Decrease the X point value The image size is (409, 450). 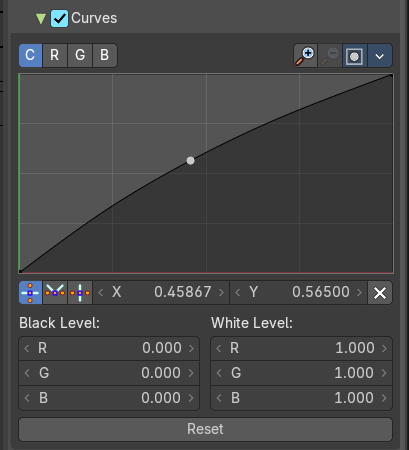pyautogui.click(x=101, y=293)
